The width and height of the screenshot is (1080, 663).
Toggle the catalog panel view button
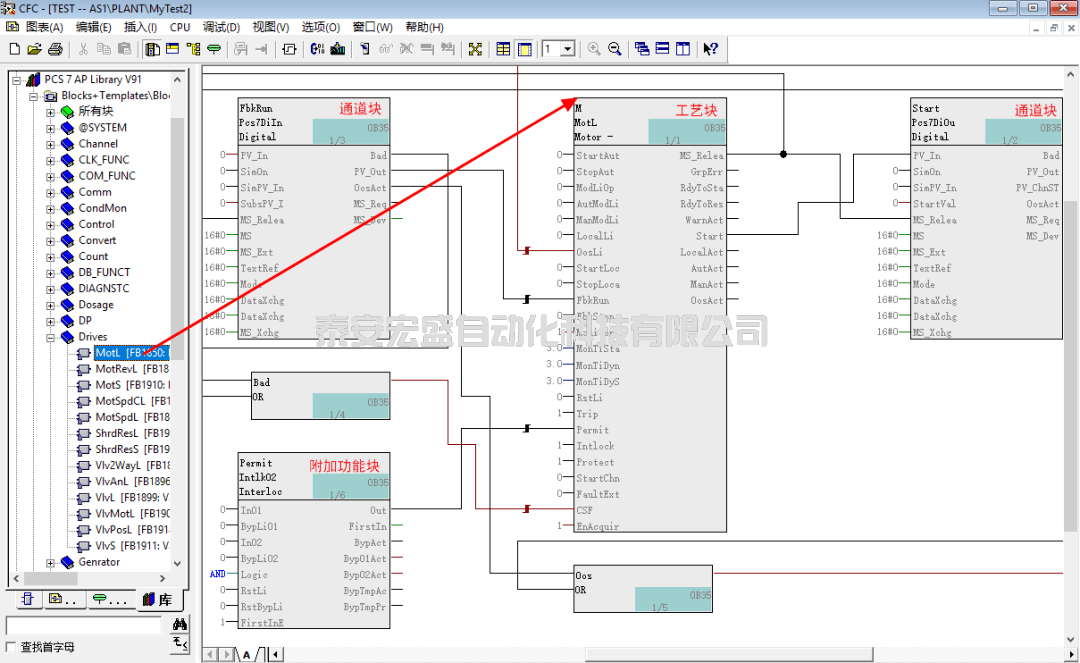152,49
